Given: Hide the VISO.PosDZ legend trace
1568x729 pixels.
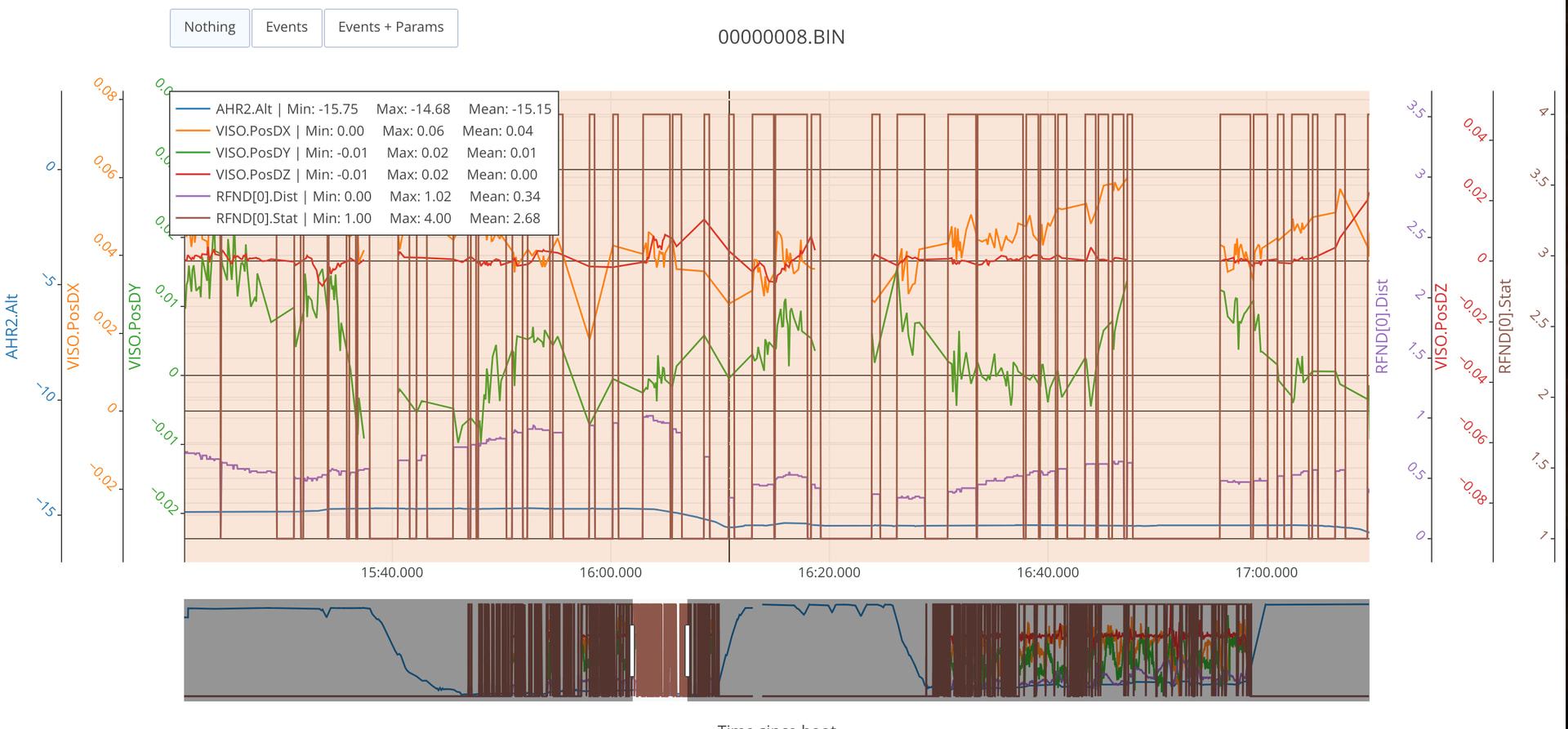Looking at the screenshot, I should 364,175.
